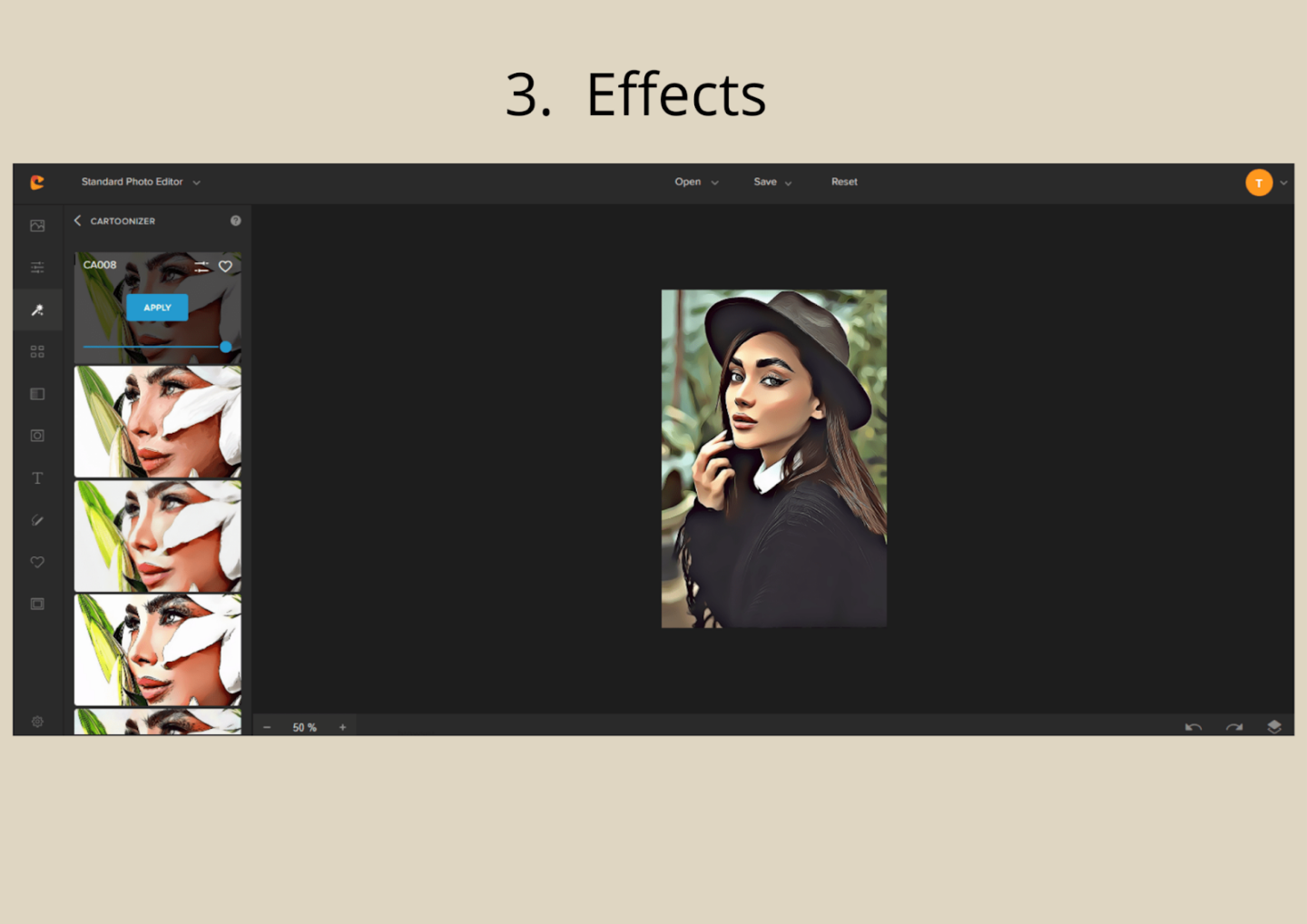
Task: Expand the Open dropdown menu
Action: pyautogui.click(x=696, y=182)
